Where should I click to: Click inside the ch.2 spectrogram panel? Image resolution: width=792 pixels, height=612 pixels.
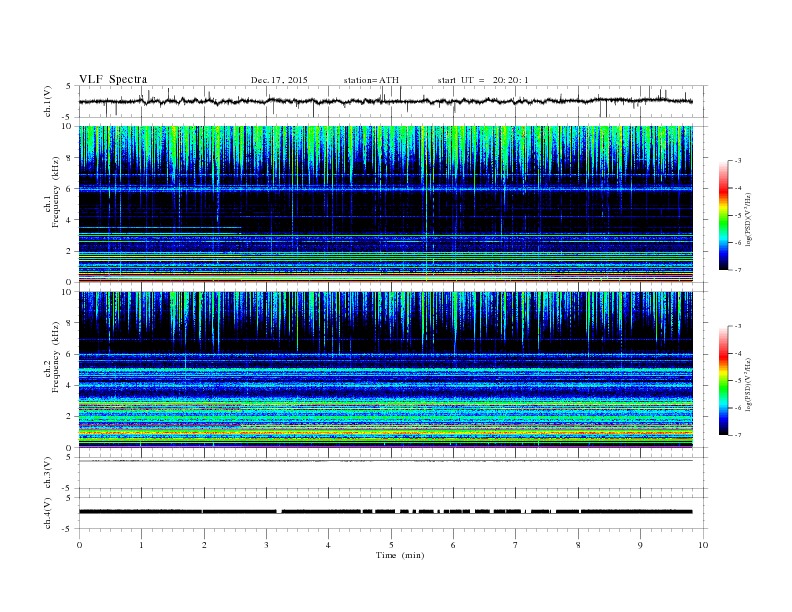[385, 369]
